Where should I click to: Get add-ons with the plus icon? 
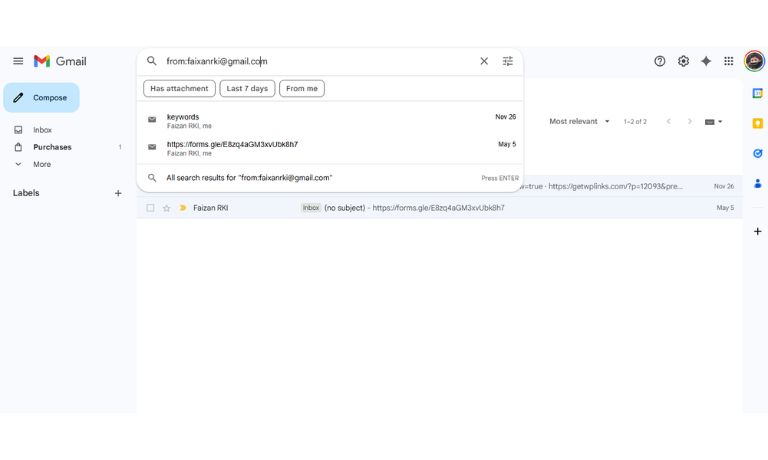(757, 231)
